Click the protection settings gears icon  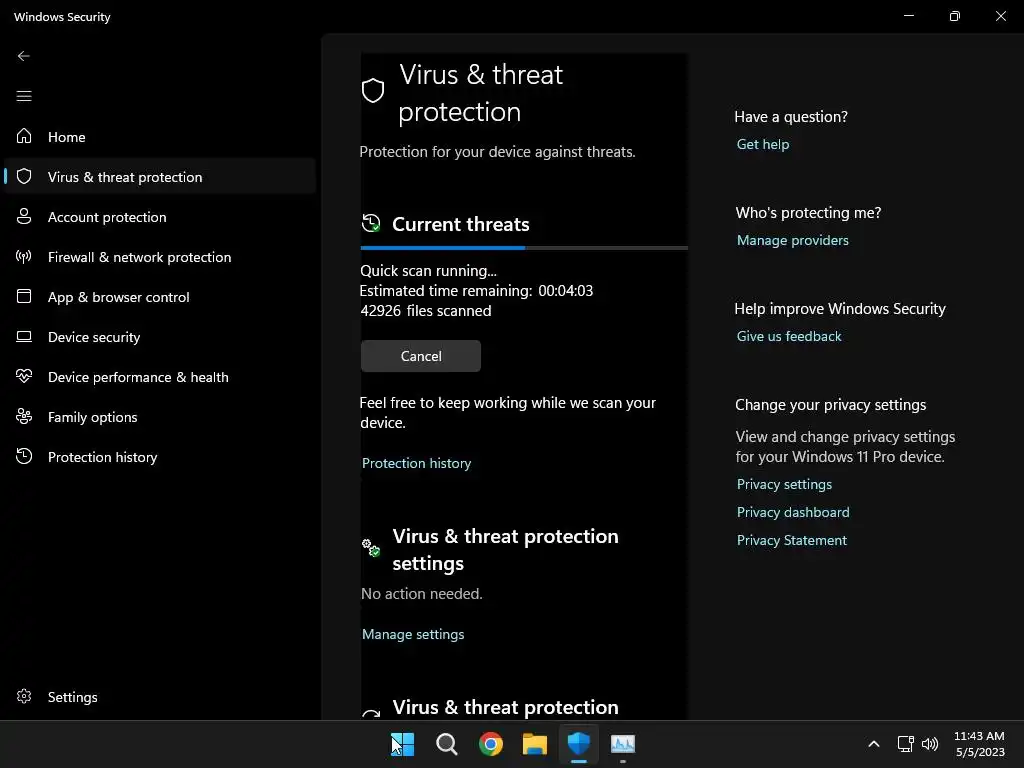click(x=371, y=547)
